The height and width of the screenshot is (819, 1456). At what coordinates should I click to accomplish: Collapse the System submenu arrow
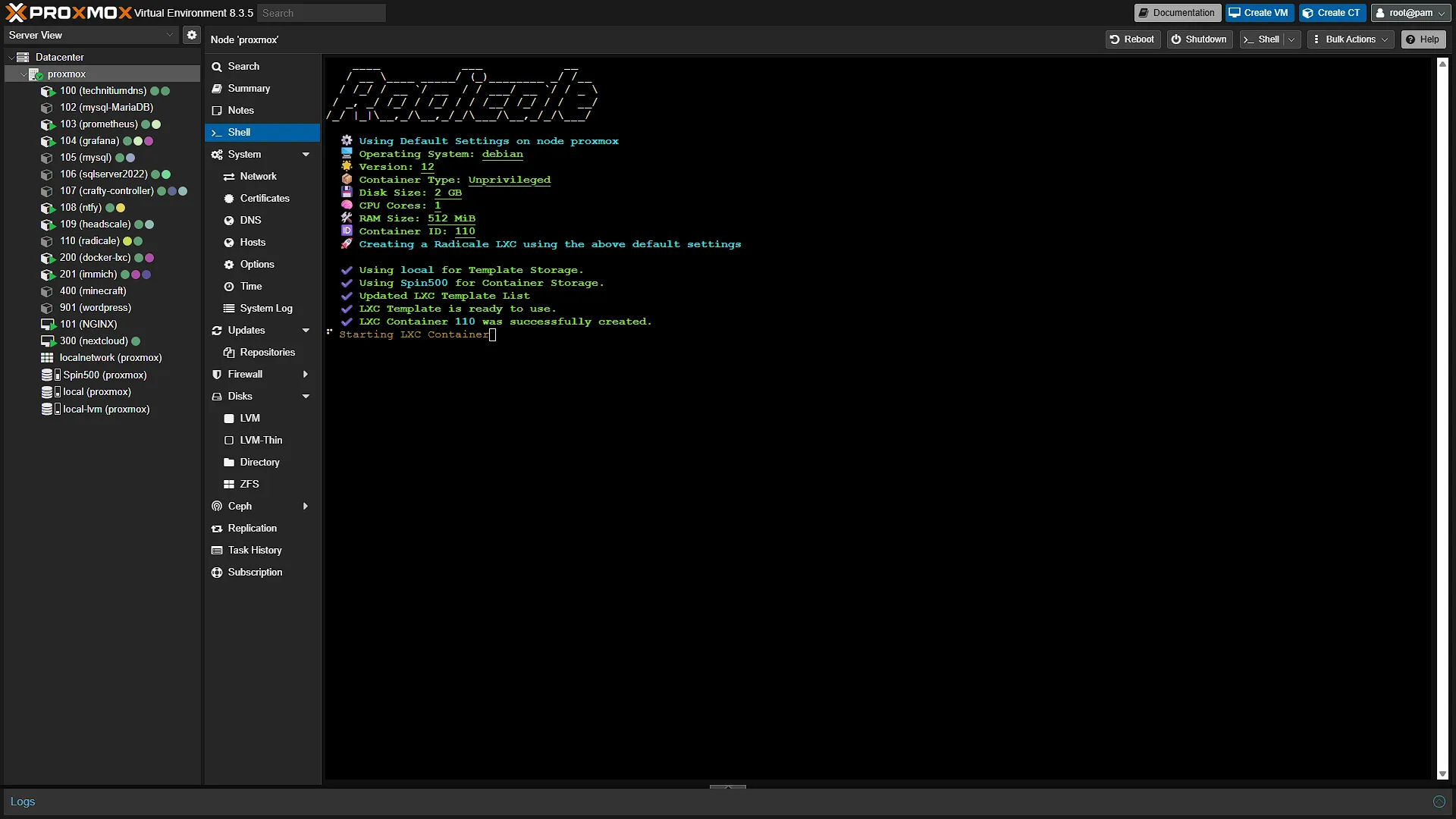306,155
